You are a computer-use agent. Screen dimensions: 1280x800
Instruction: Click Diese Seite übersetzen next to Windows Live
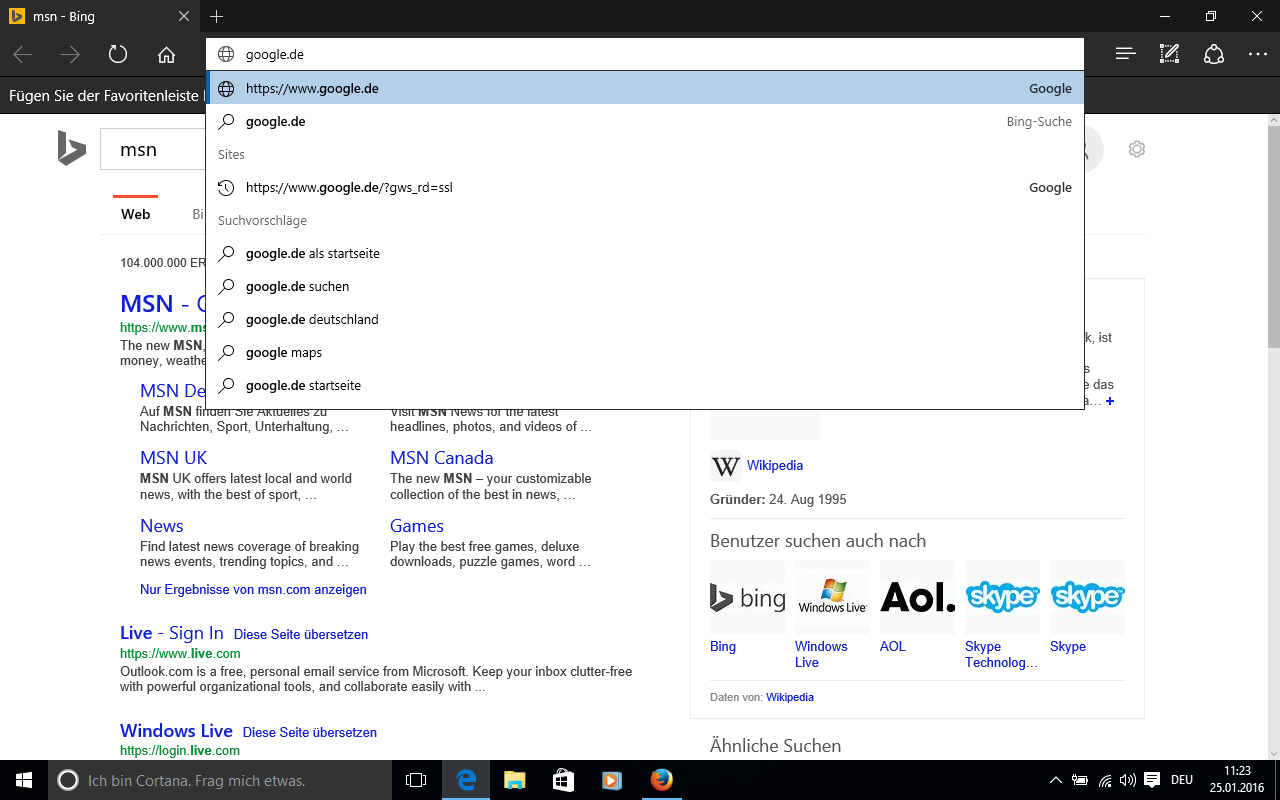coord(310,733)
